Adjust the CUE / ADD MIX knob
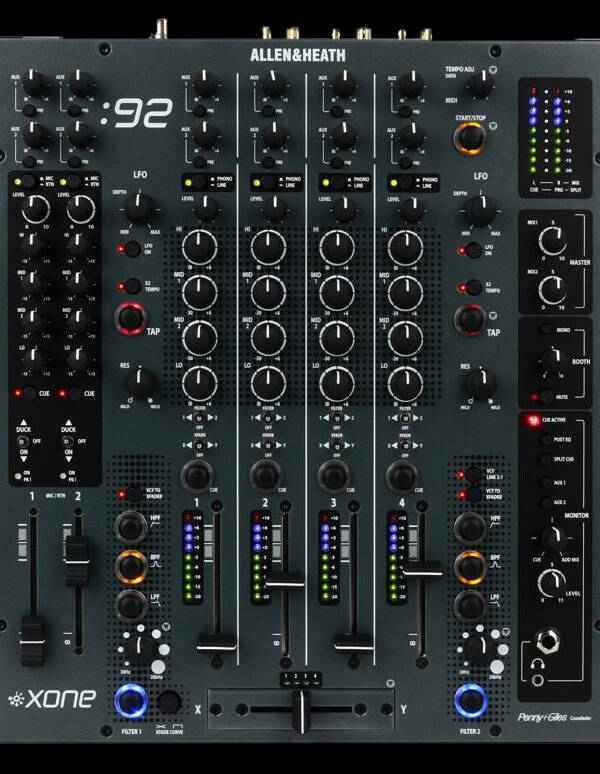Screen dimensions: 600x774 point(552,538)
